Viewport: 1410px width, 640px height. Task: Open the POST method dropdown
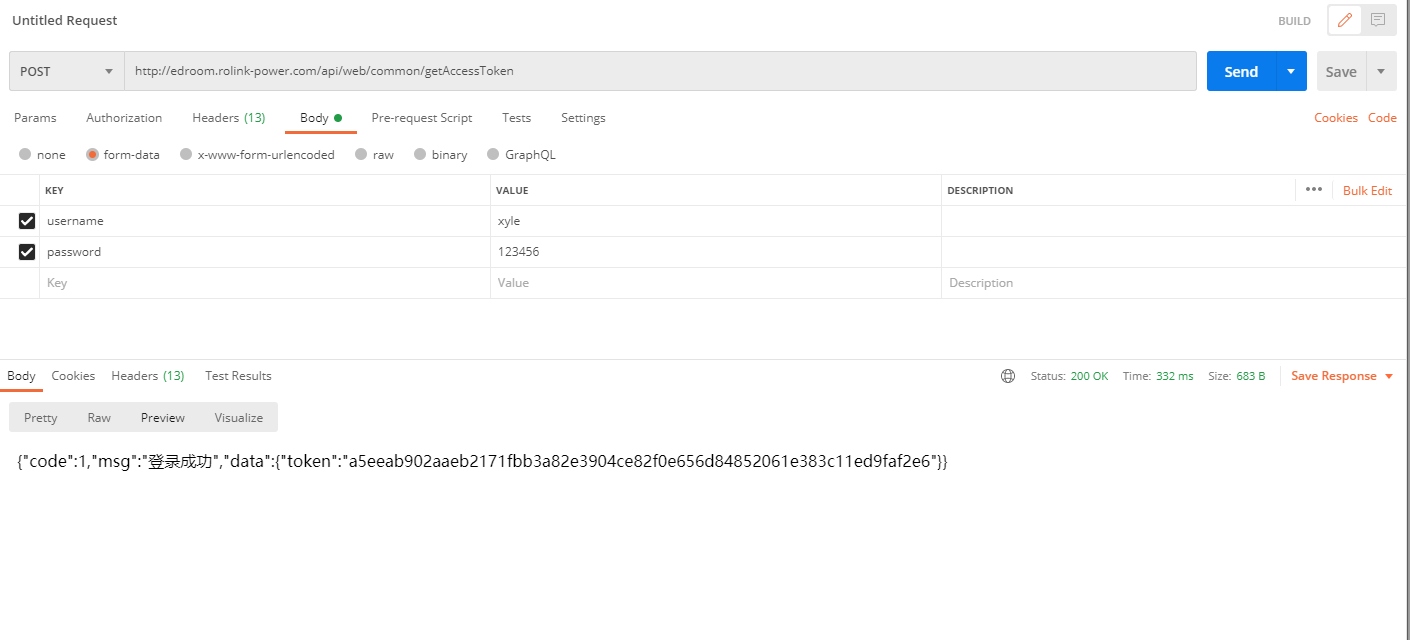click(66, 71)
